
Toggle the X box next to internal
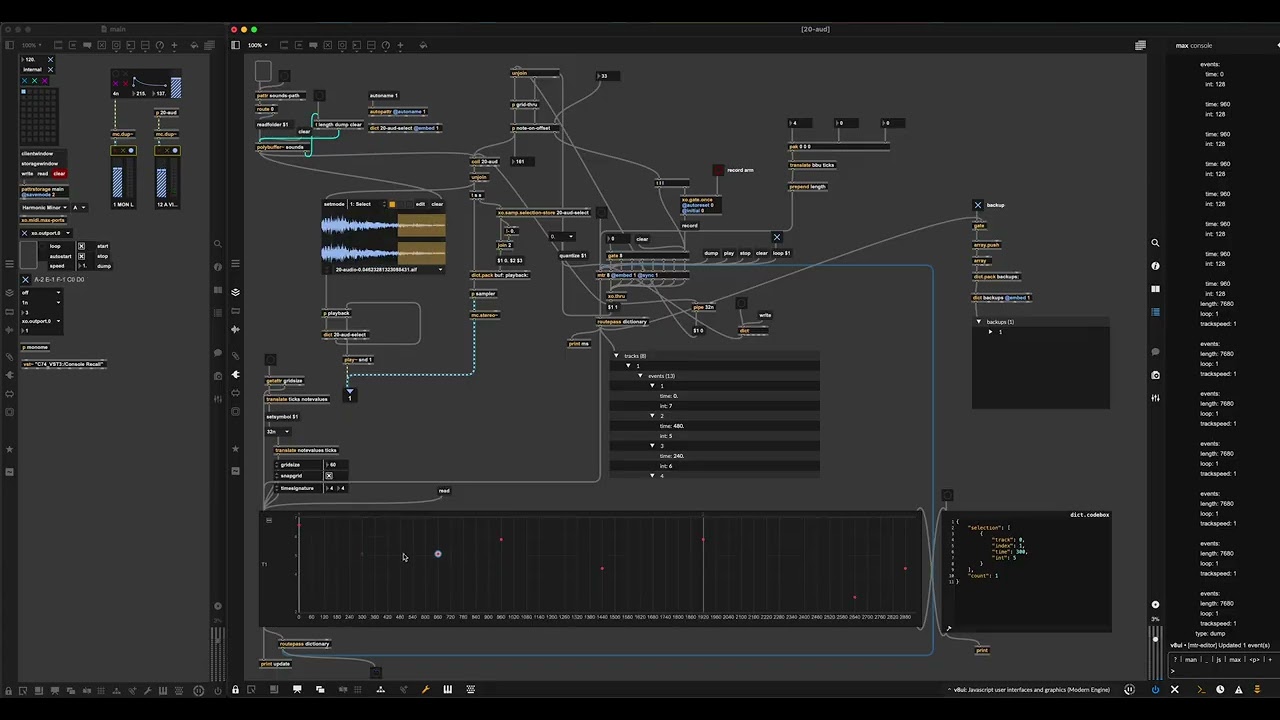[50, 70]
